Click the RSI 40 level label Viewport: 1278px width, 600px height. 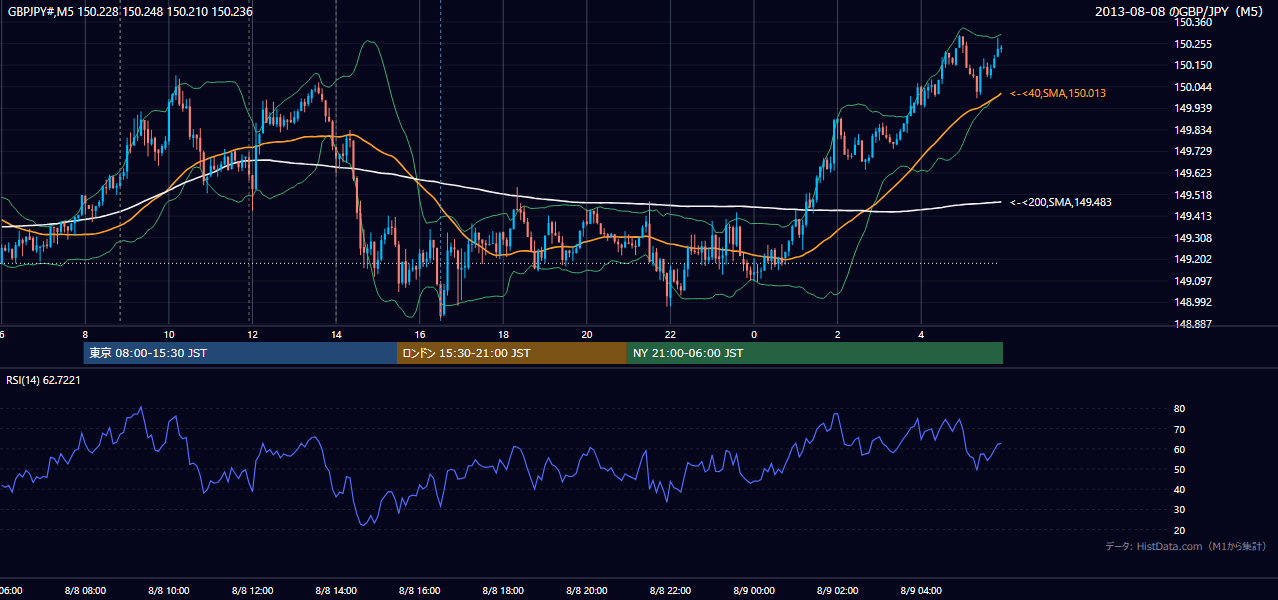(x=1179, y=489)
